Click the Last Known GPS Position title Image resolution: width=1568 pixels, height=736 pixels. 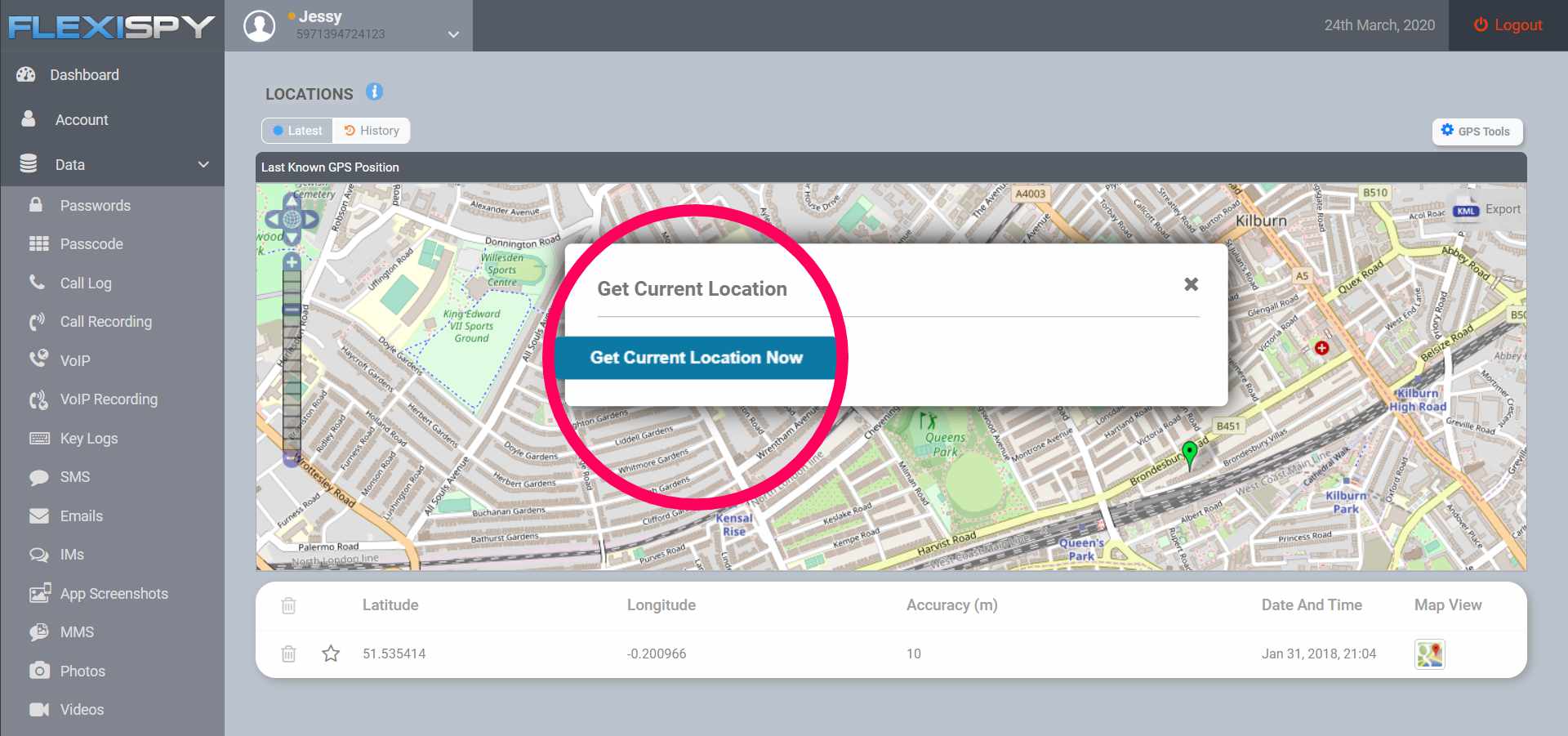pos(330,167)
